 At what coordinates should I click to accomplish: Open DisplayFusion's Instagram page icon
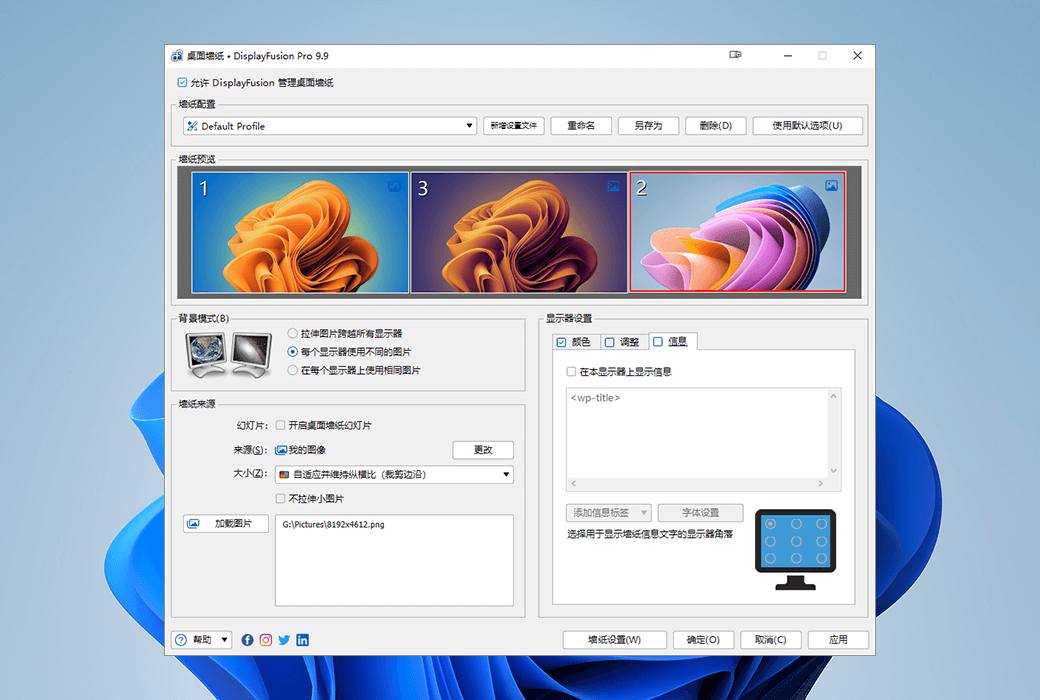(265, 639)
